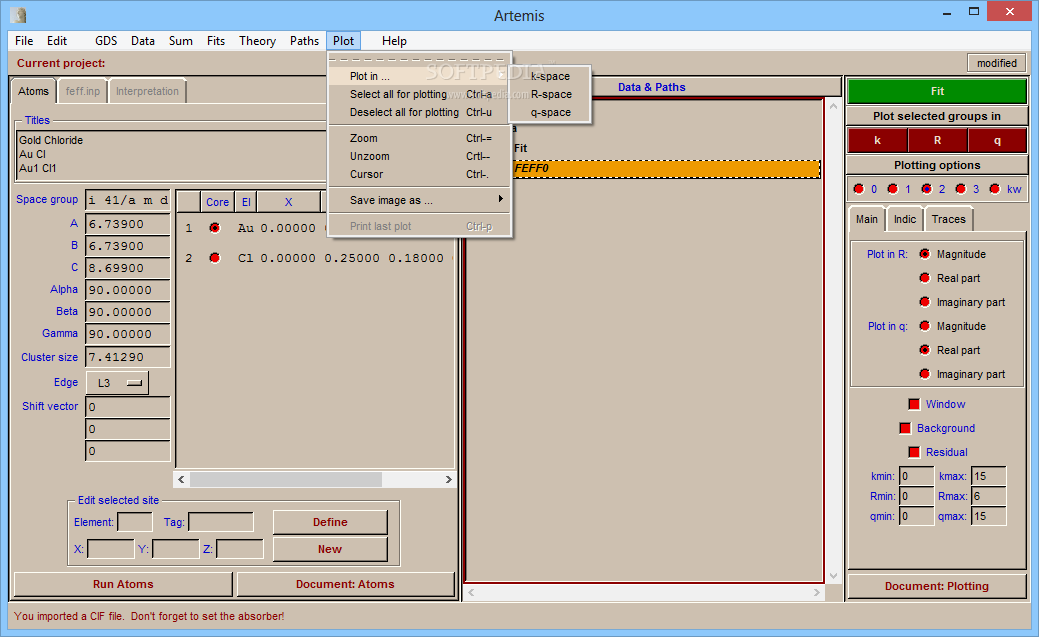
Task: Click the Define site button
Action: click(x=330, y=522)
